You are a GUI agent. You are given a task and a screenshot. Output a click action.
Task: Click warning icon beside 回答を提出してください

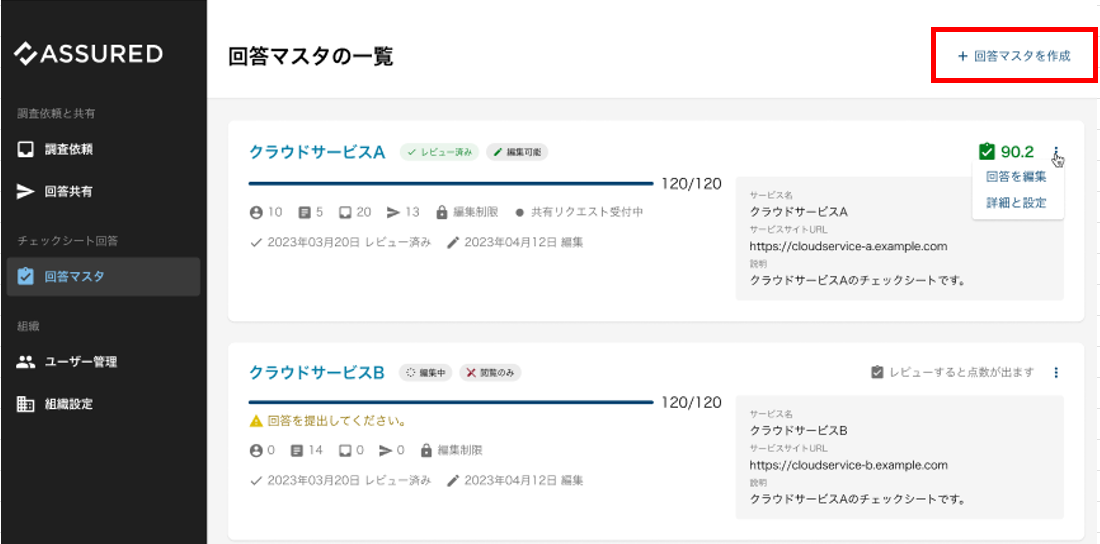click(256, 421)
